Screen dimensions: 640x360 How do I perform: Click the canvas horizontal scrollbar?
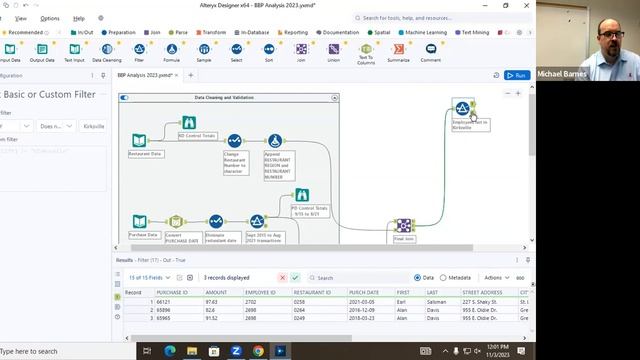pyautogui.click(x=302, y=247)
